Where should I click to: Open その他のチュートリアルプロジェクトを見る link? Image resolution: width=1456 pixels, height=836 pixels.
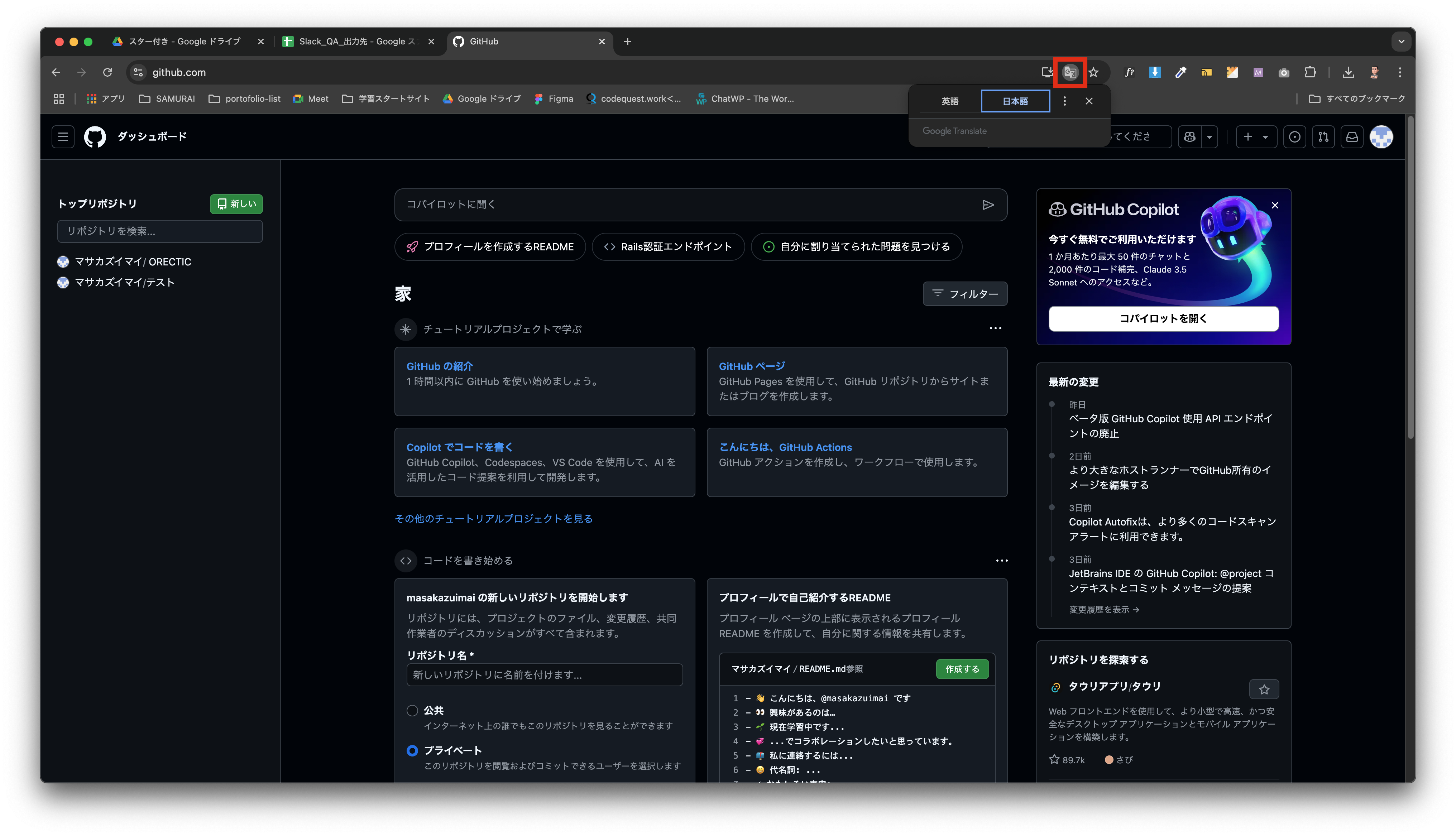[494, 519]
